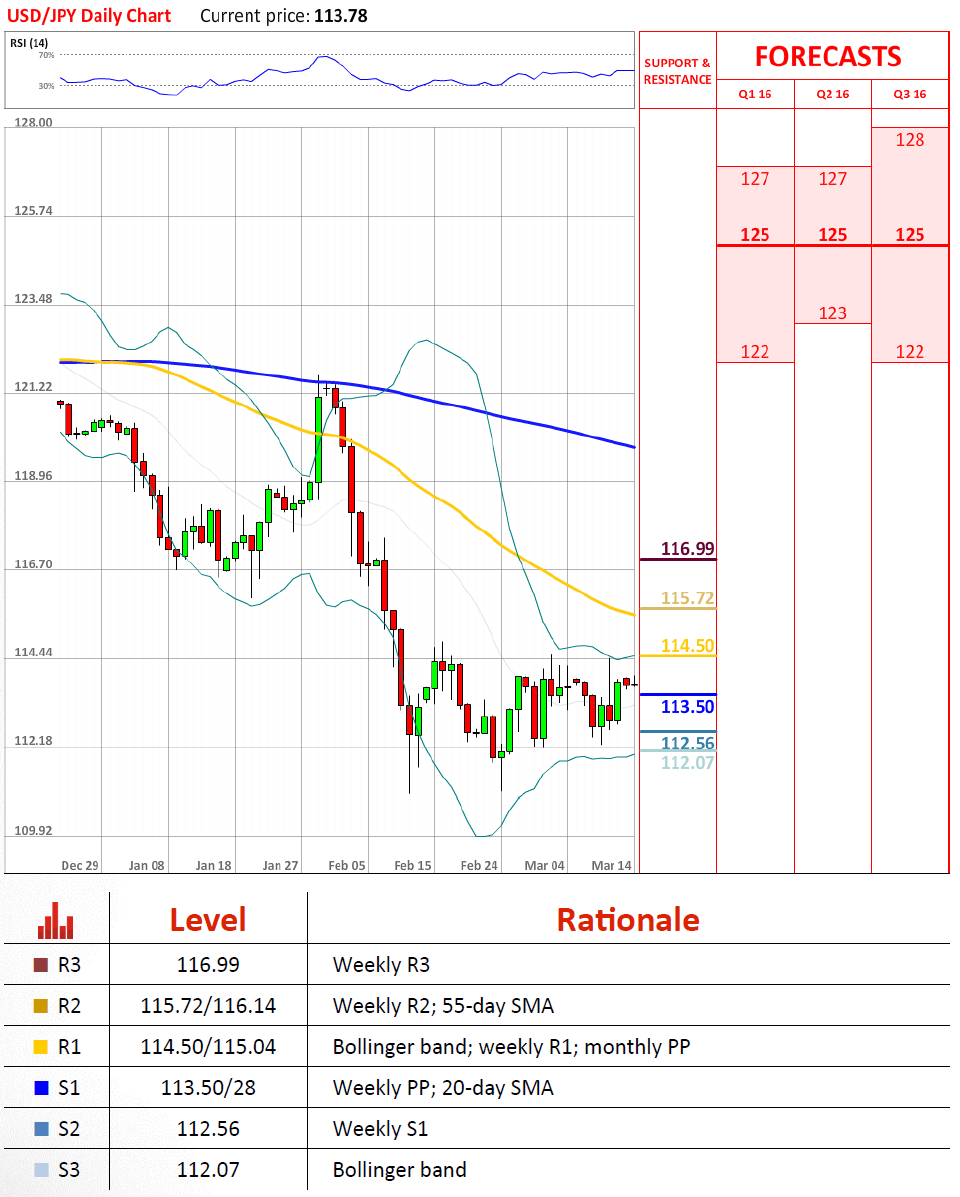Click the 123.48 price axis label
Viewport: 960px width, 1197px height.
coord(34,298)
